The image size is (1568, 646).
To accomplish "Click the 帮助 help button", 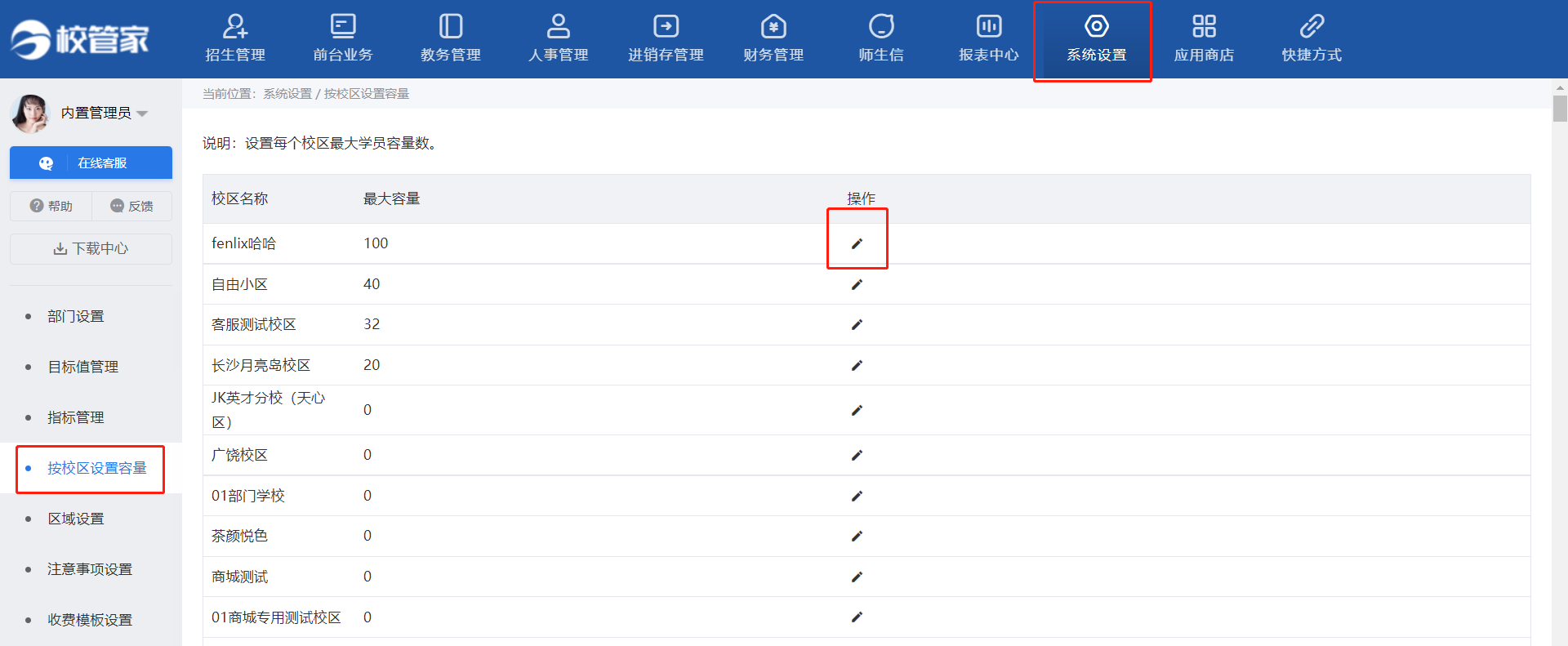I will 51,206.
